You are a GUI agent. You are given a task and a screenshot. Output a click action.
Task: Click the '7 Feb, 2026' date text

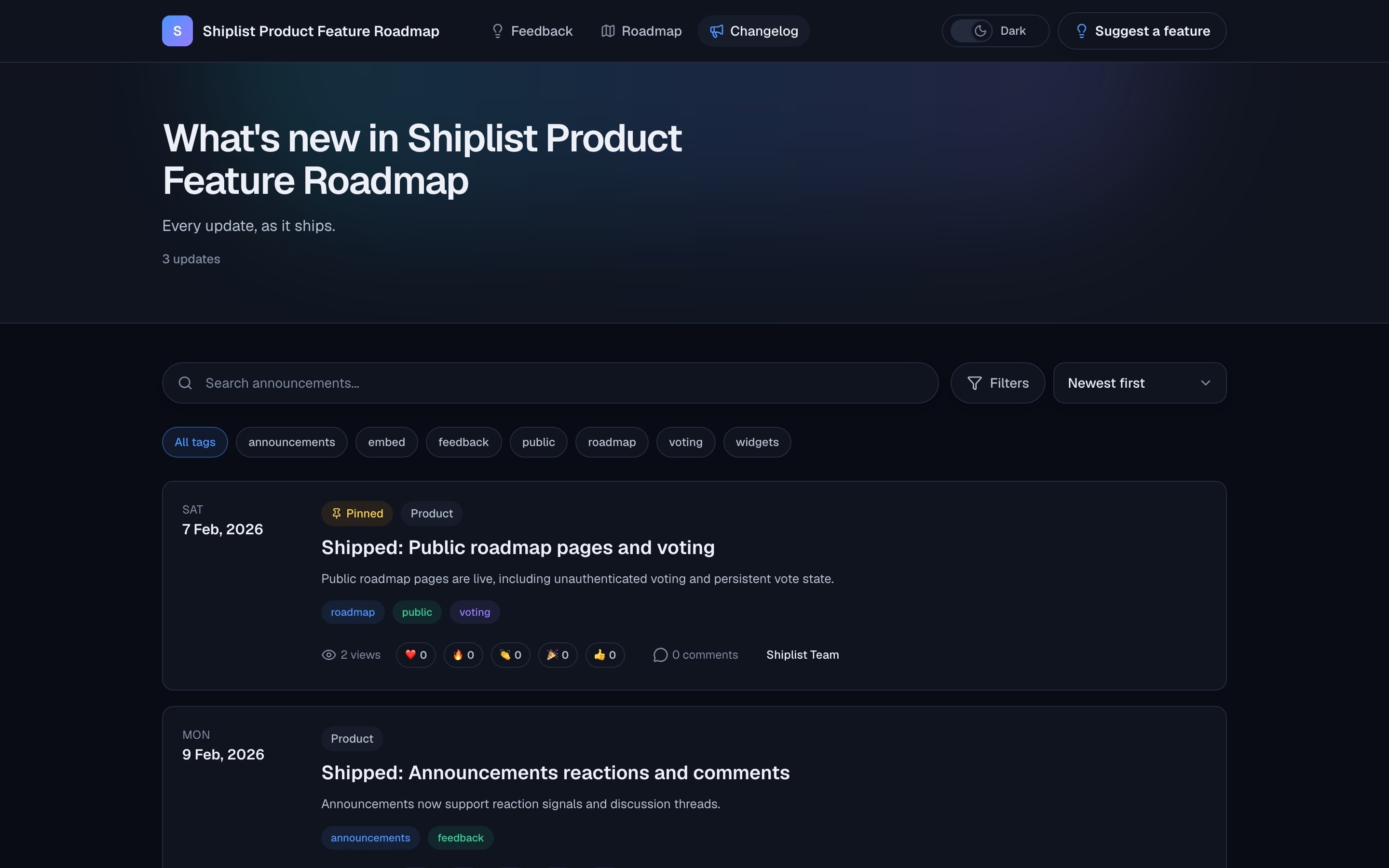223,529
